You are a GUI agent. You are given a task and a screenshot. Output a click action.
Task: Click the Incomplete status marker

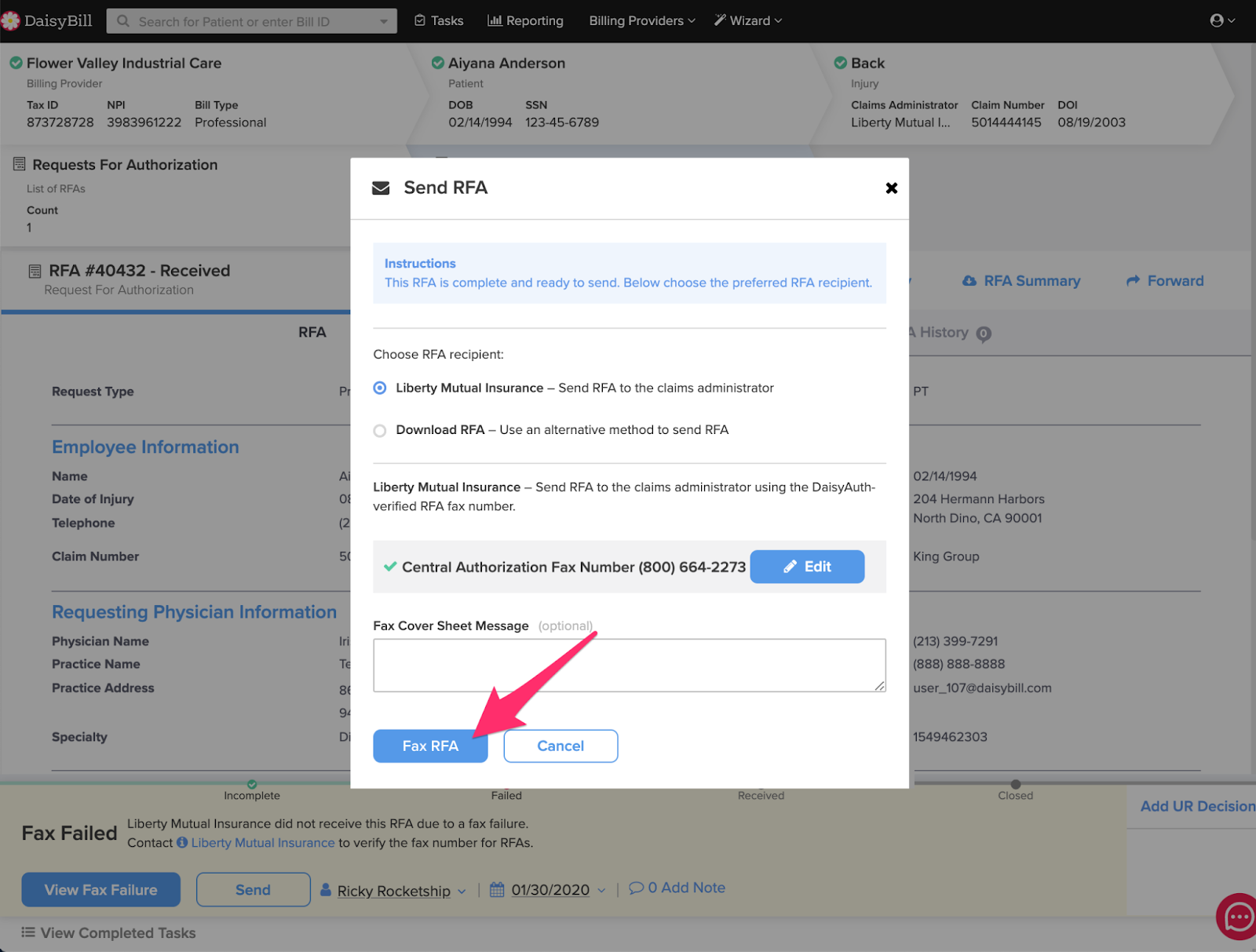click(252, 784)
